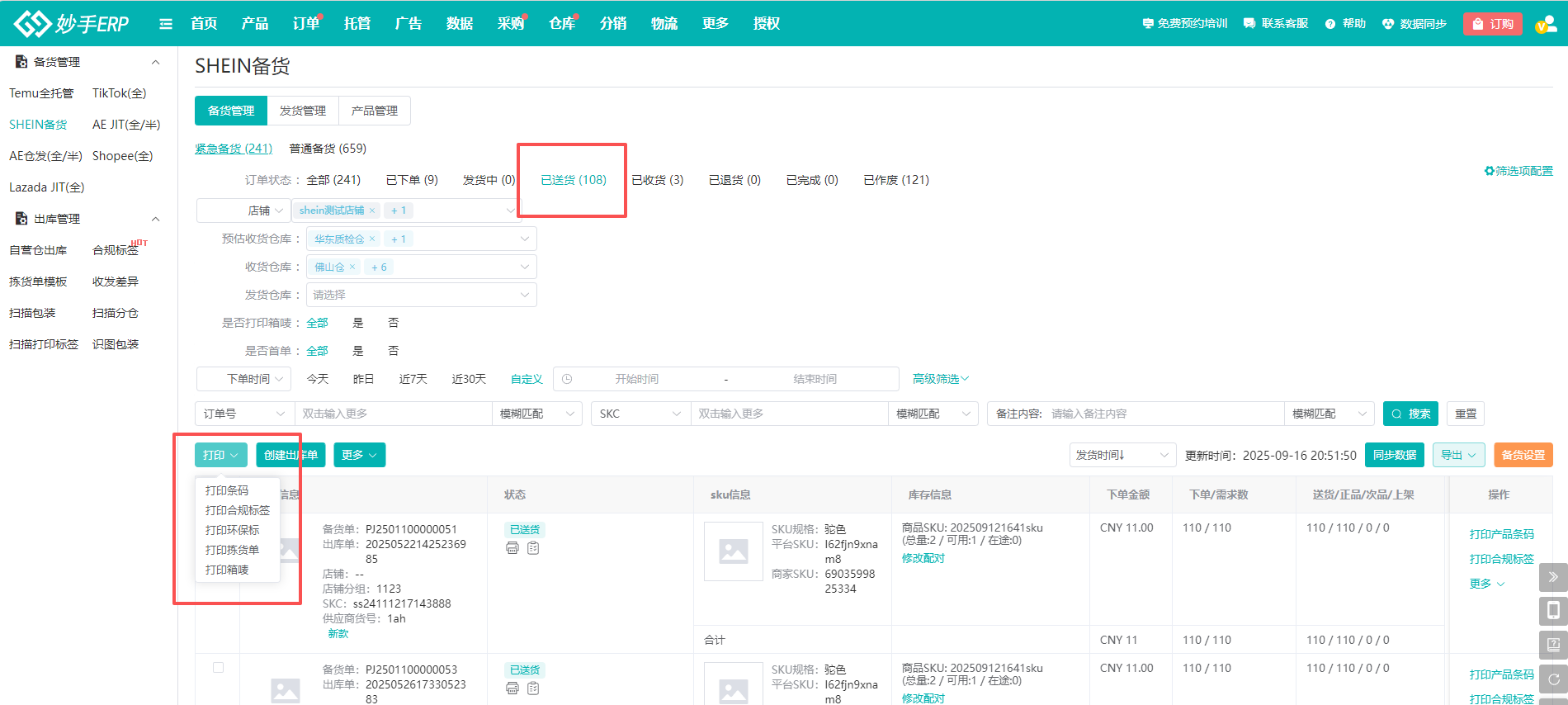Screen dimensions: 1568x705
Task: Select 否 for 是否首单
Action: 394,351
